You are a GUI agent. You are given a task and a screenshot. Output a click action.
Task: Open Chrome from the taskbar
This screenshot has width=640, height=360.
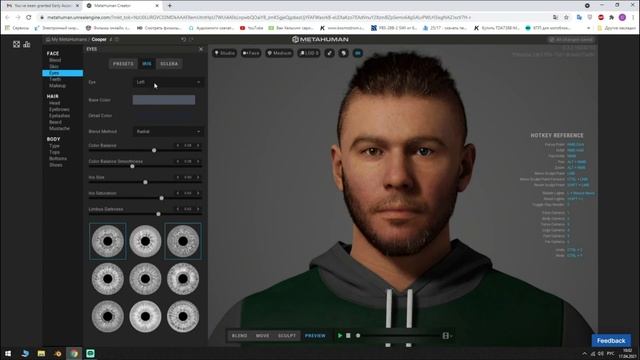[x=74, y=353]
